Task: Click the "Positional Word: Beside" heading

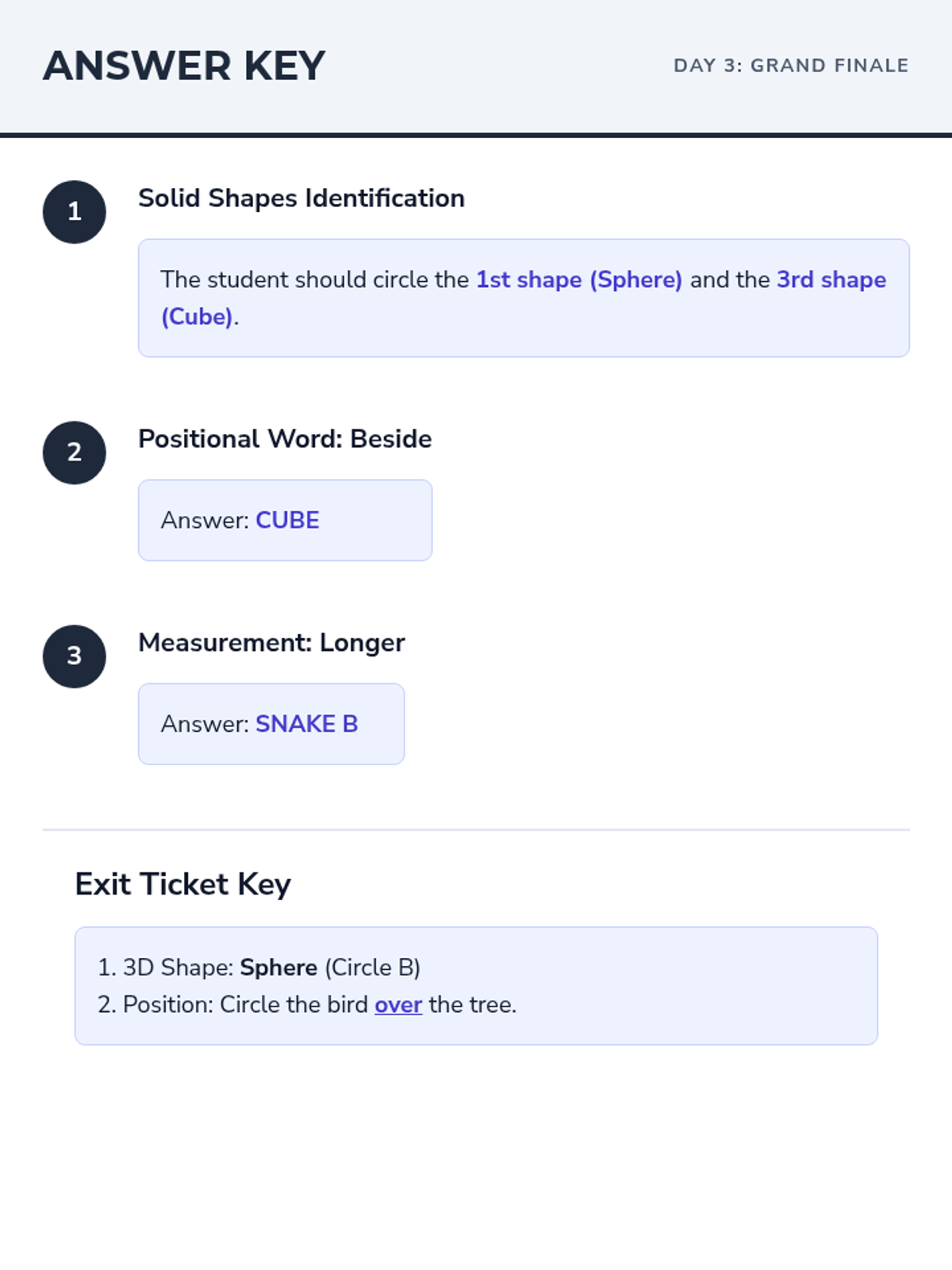Action: 285,439
